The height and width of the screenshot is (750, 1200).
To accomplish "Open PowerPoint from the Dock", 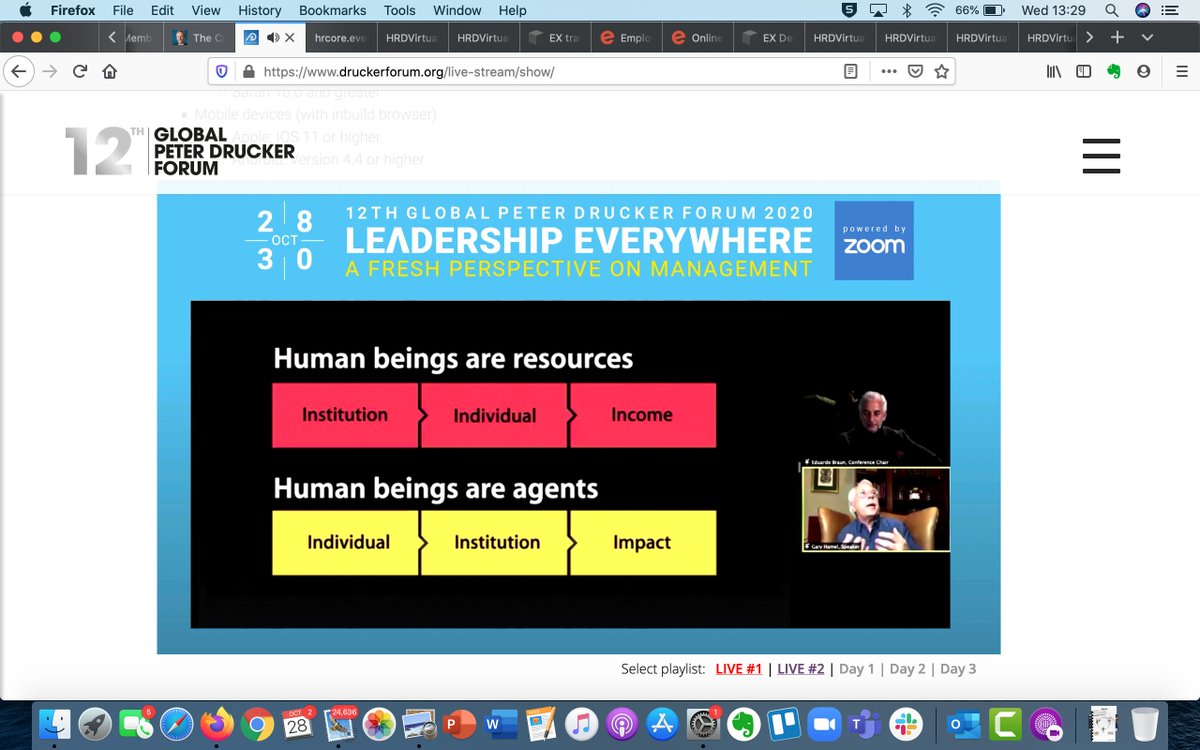I will point(460,723).
